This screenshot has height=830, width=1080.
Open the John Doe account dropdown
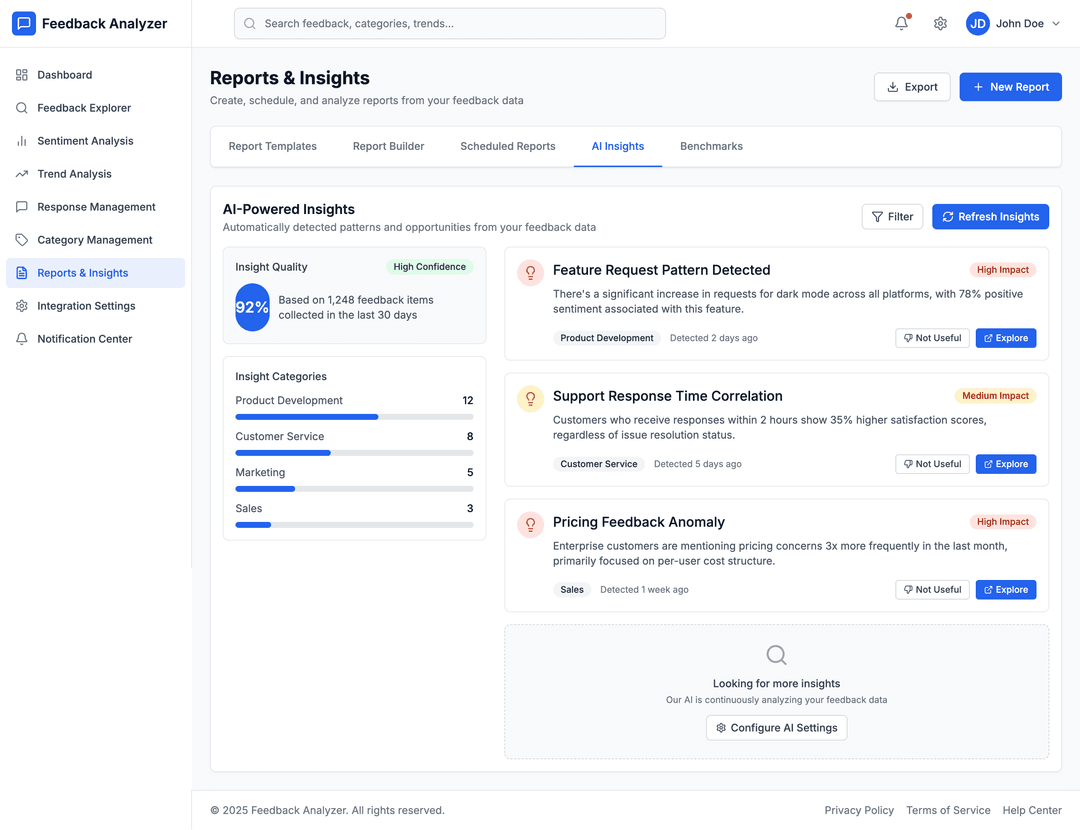(1013, 23)
